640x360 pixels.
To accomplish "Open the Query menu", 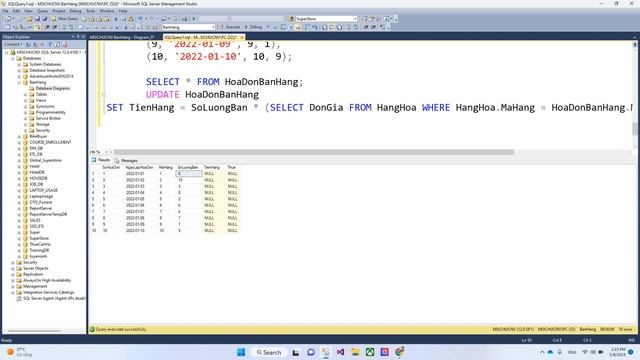I will point(42,11).
